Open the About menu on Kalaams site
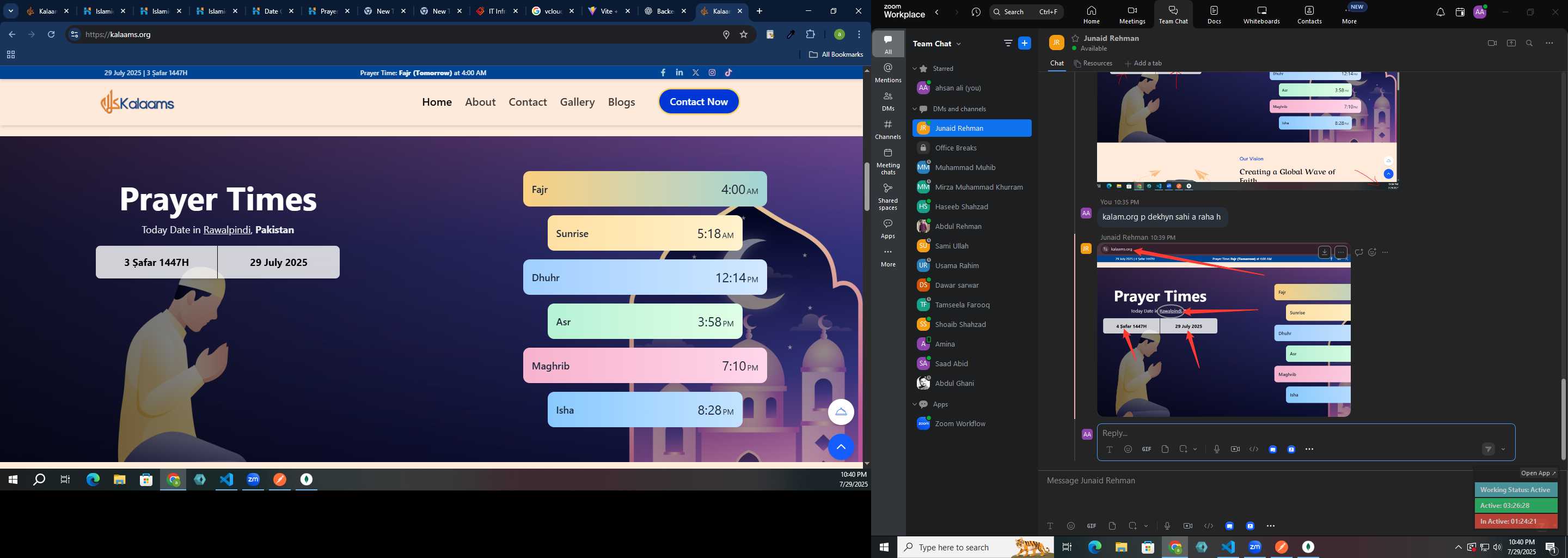The image size is (1568, 558). click(480, 102)
